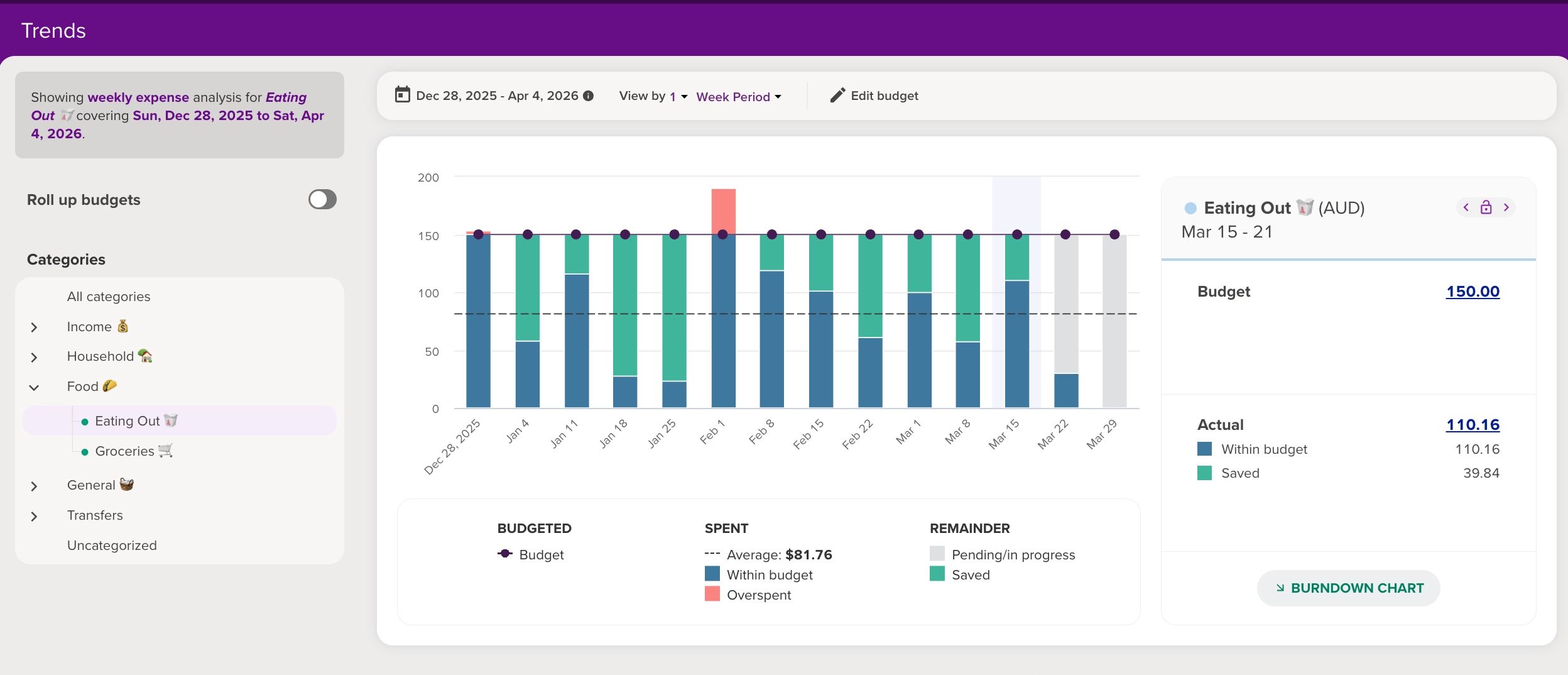Click the Mar 15 - 21 period label
This screenshot has width=1568, height=675.
[x=1227, y=232]
